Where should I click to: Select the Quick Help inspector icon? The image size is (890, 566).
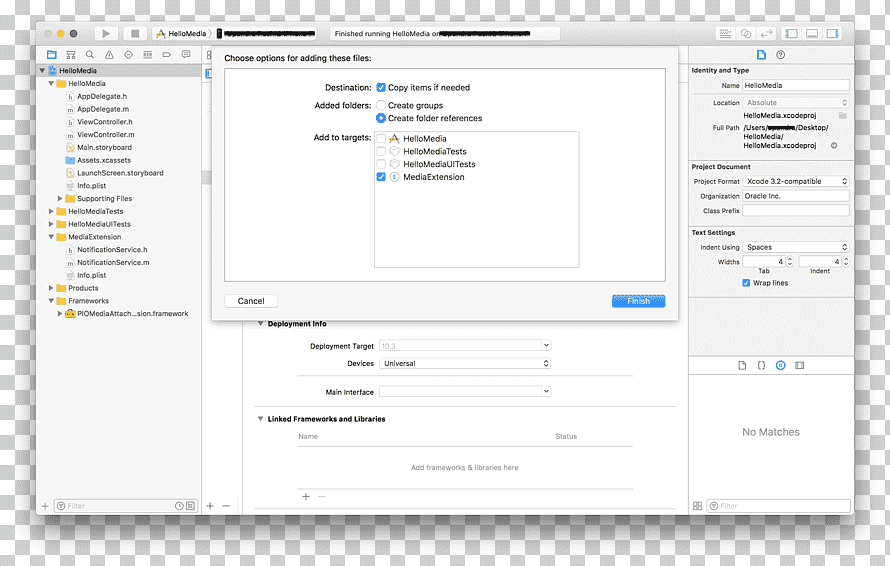tap(780, 54)
